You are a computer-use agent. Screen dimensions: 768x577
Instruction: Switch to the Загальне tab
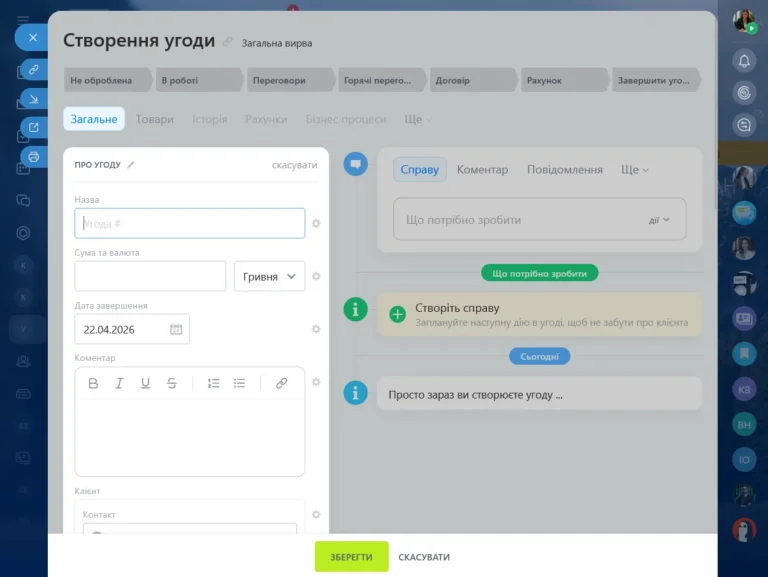point(94,119)
